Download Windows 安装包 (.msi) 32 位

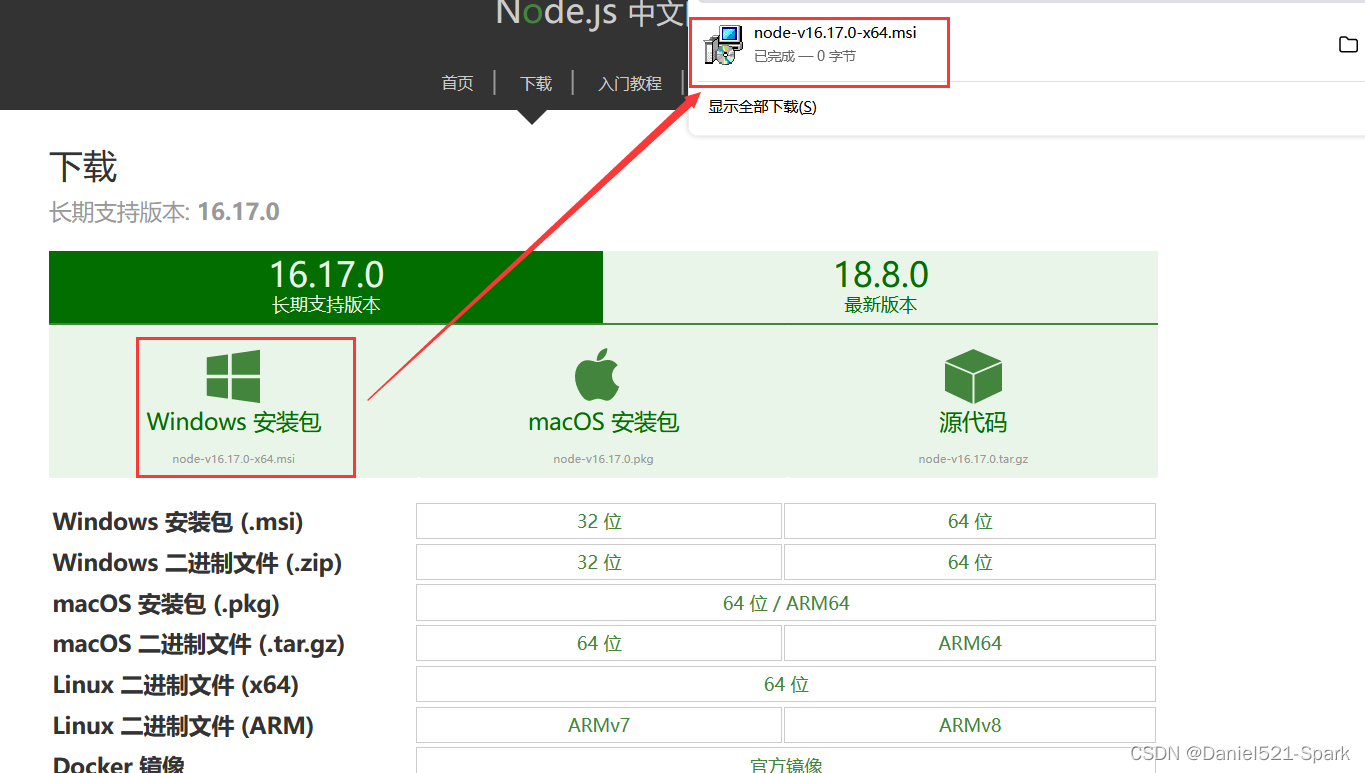point(599,521)
